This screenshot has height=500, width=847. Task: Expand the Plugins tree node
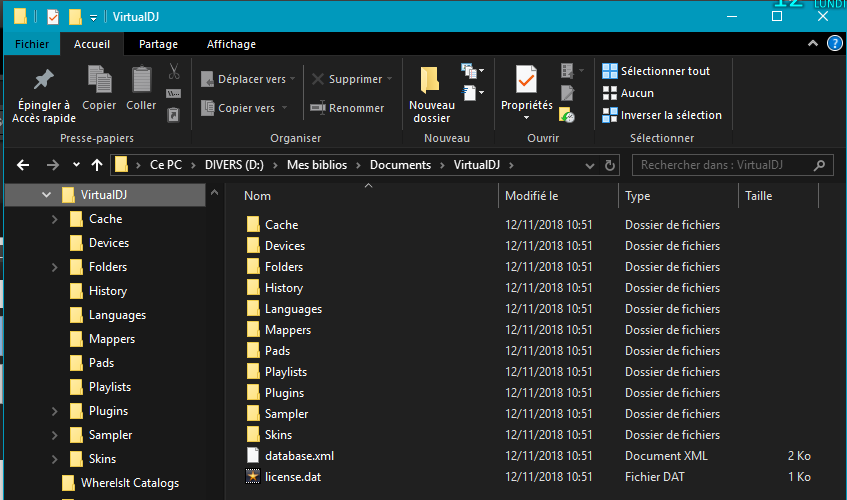(x=55, y=411)
